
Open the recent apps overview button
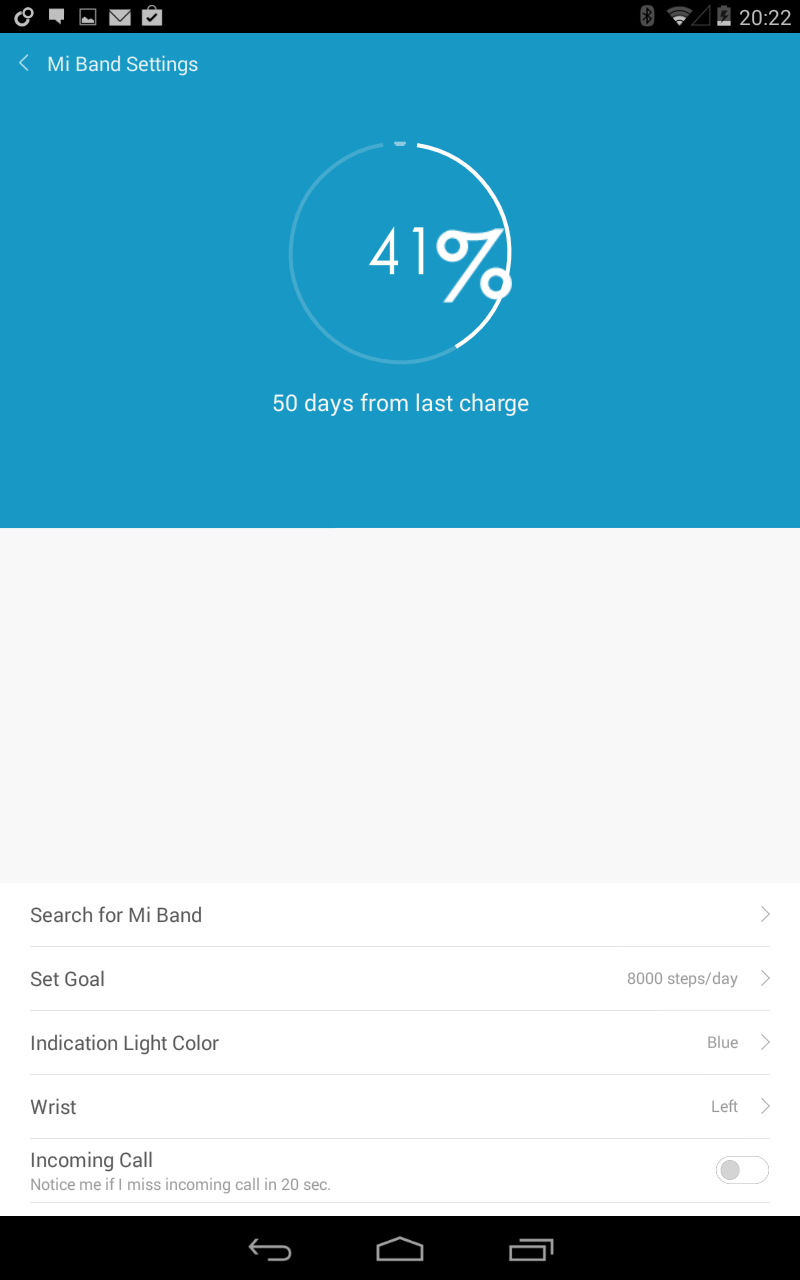coord(530,1249)
